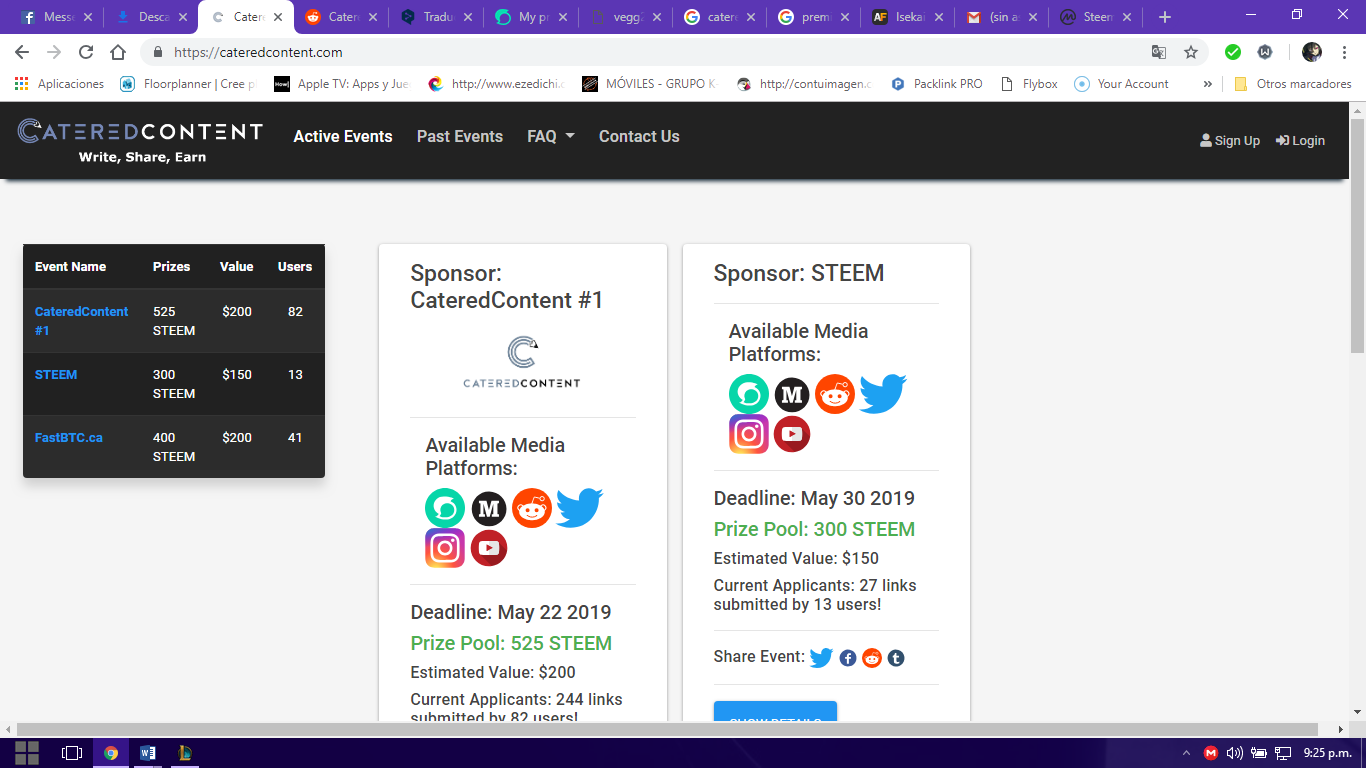Close the Reddit browser tab
The image size is (1366, 768).
[373, 17]
